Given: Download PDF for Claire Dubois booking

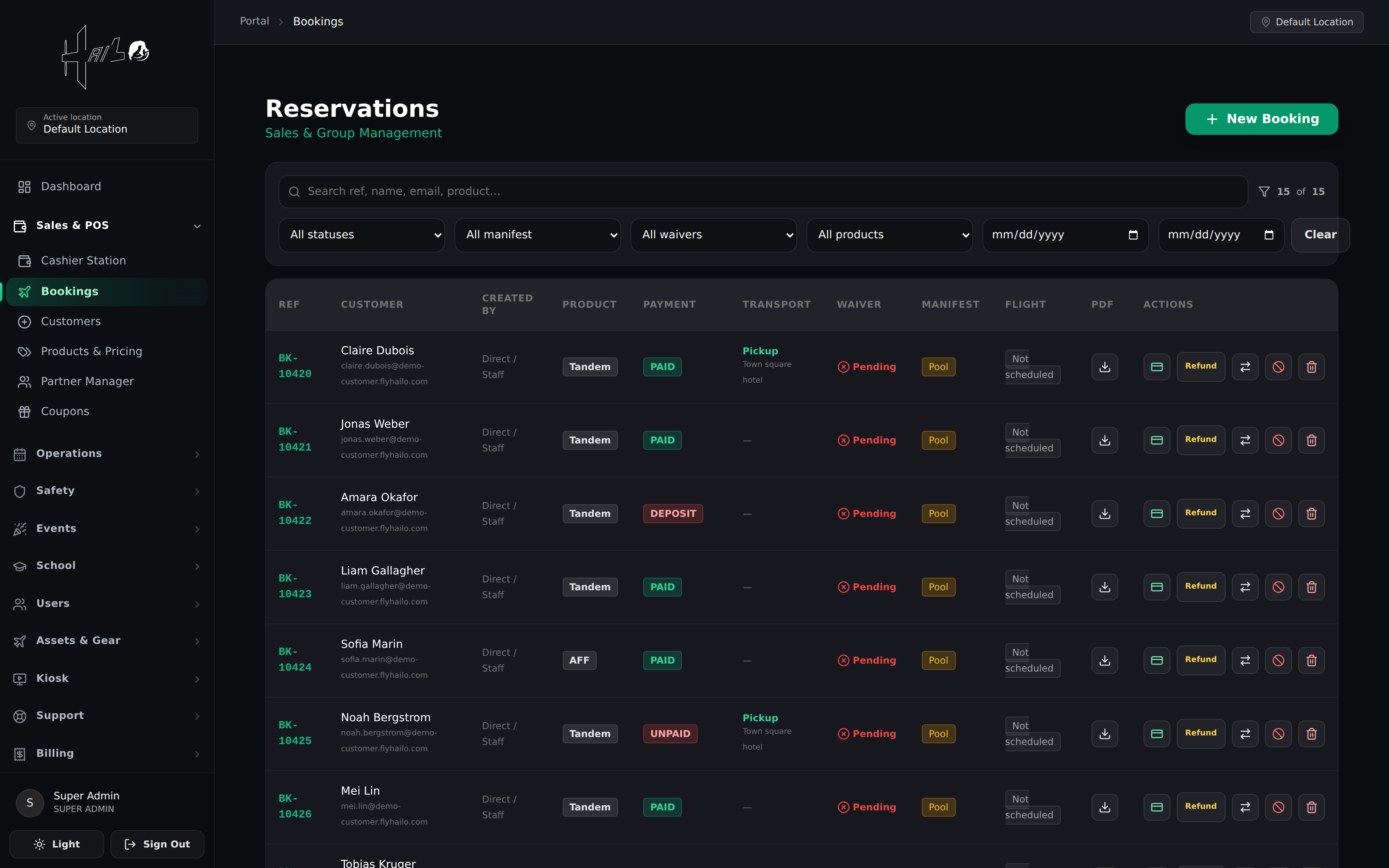Looking at the screenshot, I should (x=1104, y=367).
